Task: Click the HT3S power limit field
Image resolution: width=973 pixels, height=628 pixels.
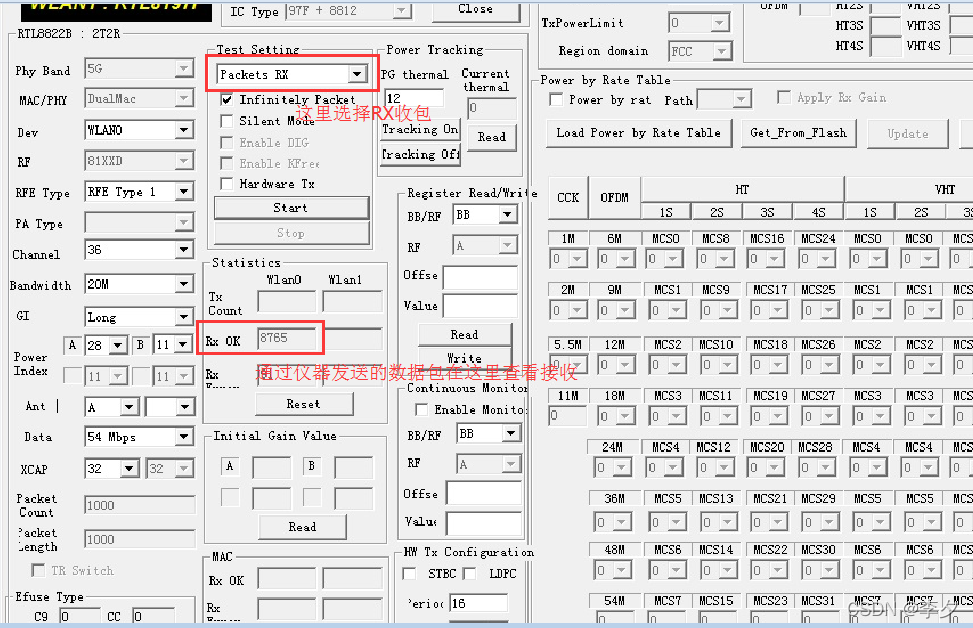Action: 886,26
